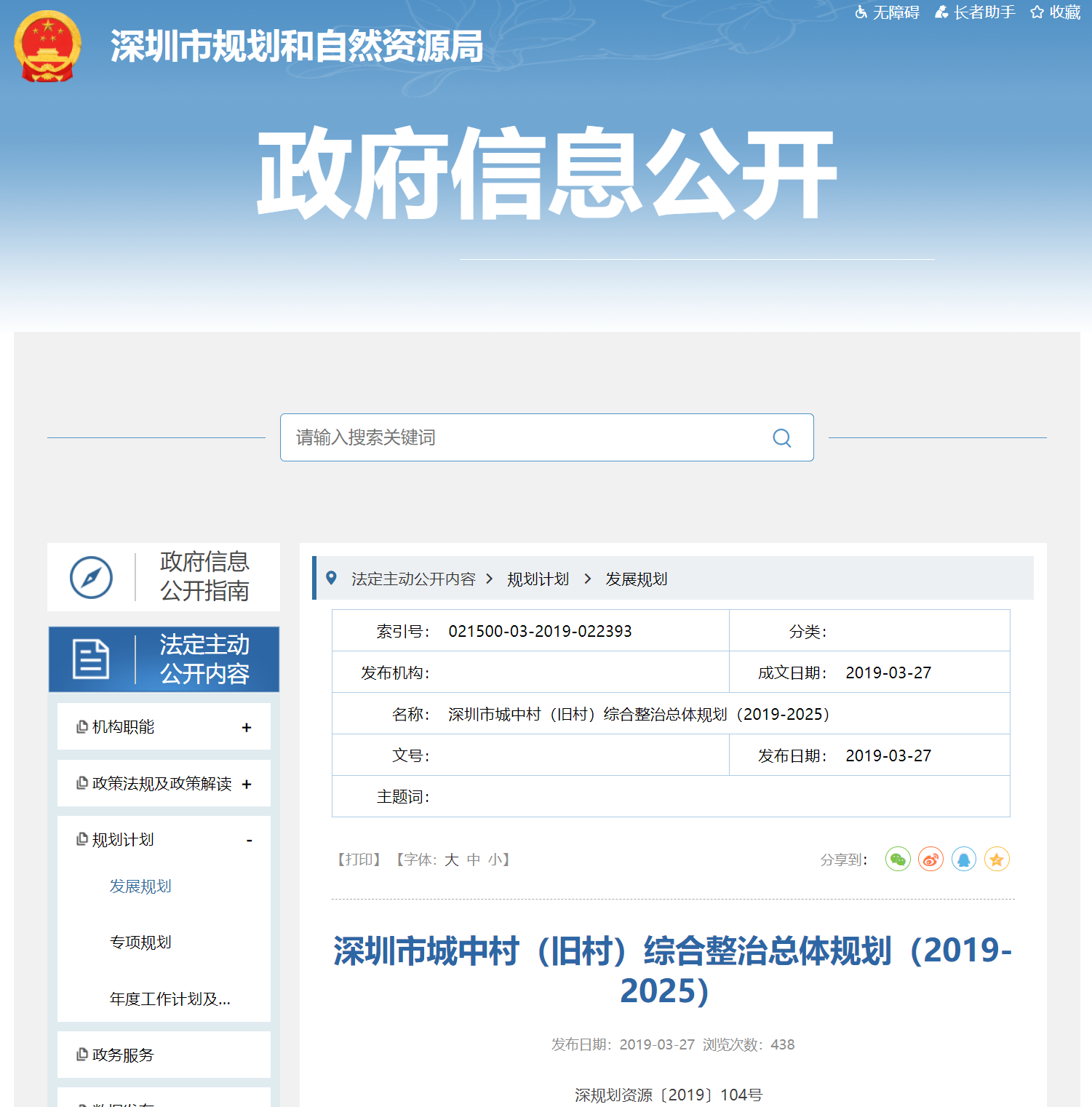Open 无障碍 accessibility mode
The width and height of the screenshot is (1092, 1107).
coord(888,12)
